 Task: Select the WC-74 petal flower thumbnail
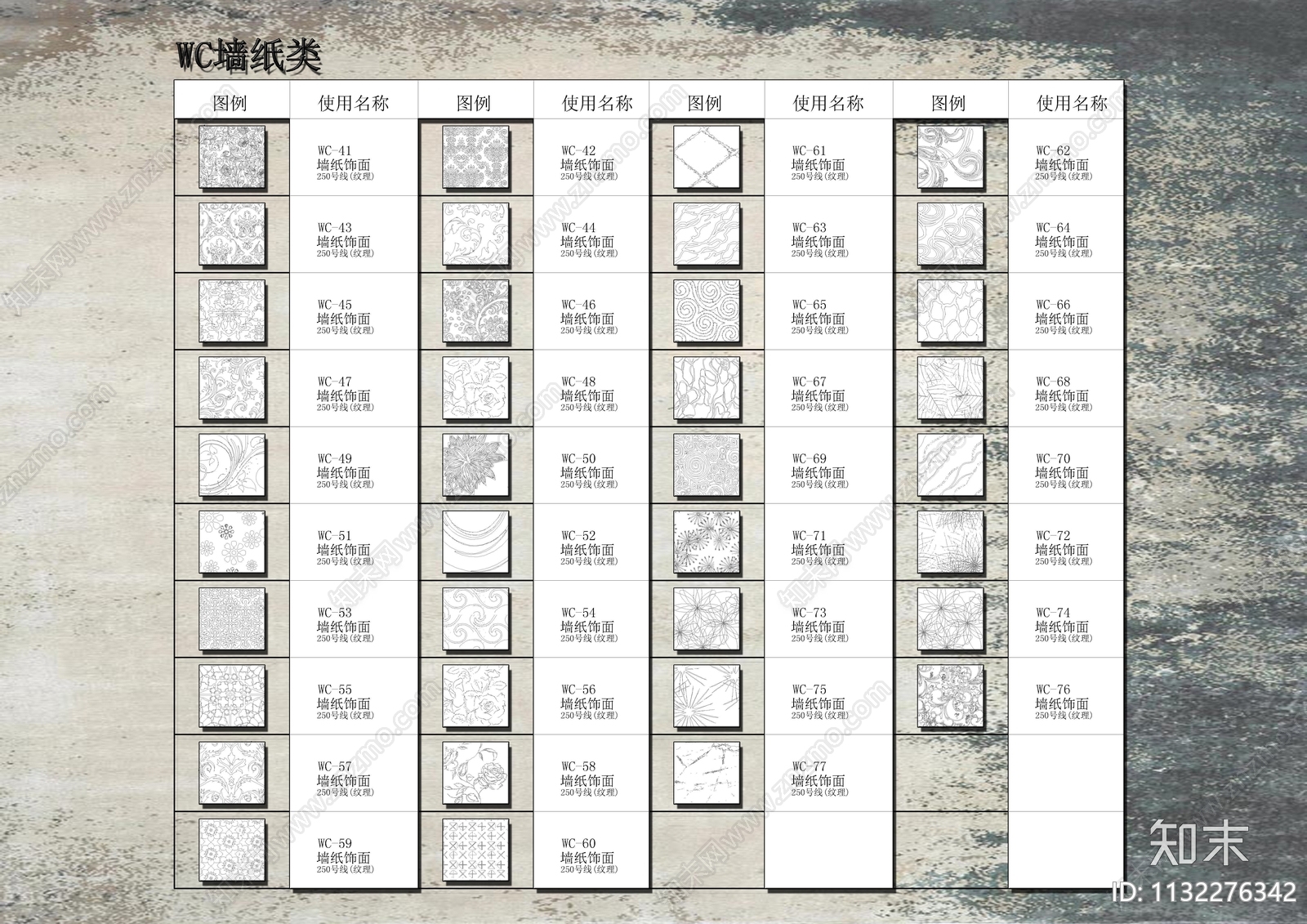click(950, 619)
